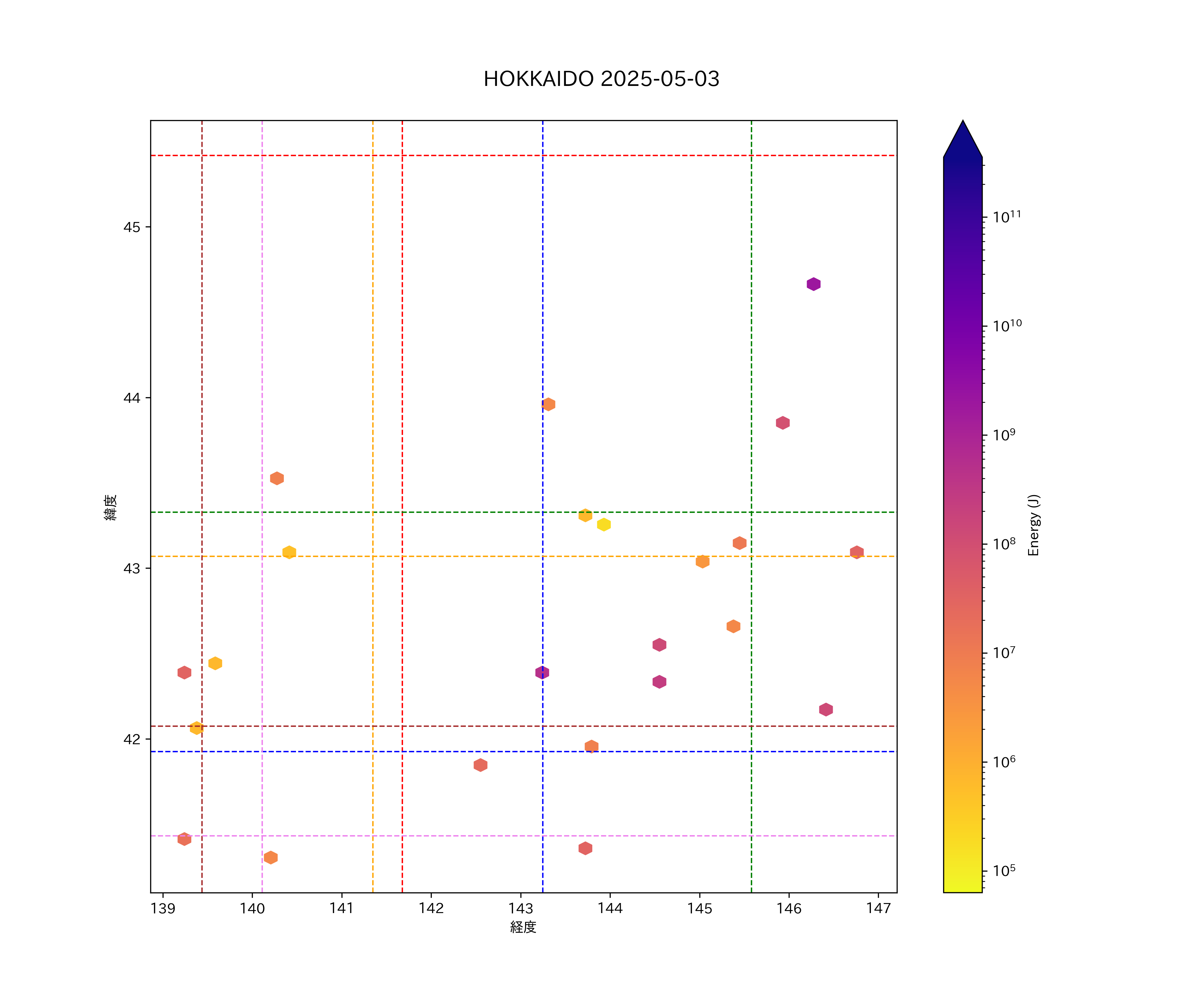Click the pink hexagon near 146, latitude 43.85

click(783, 422)
